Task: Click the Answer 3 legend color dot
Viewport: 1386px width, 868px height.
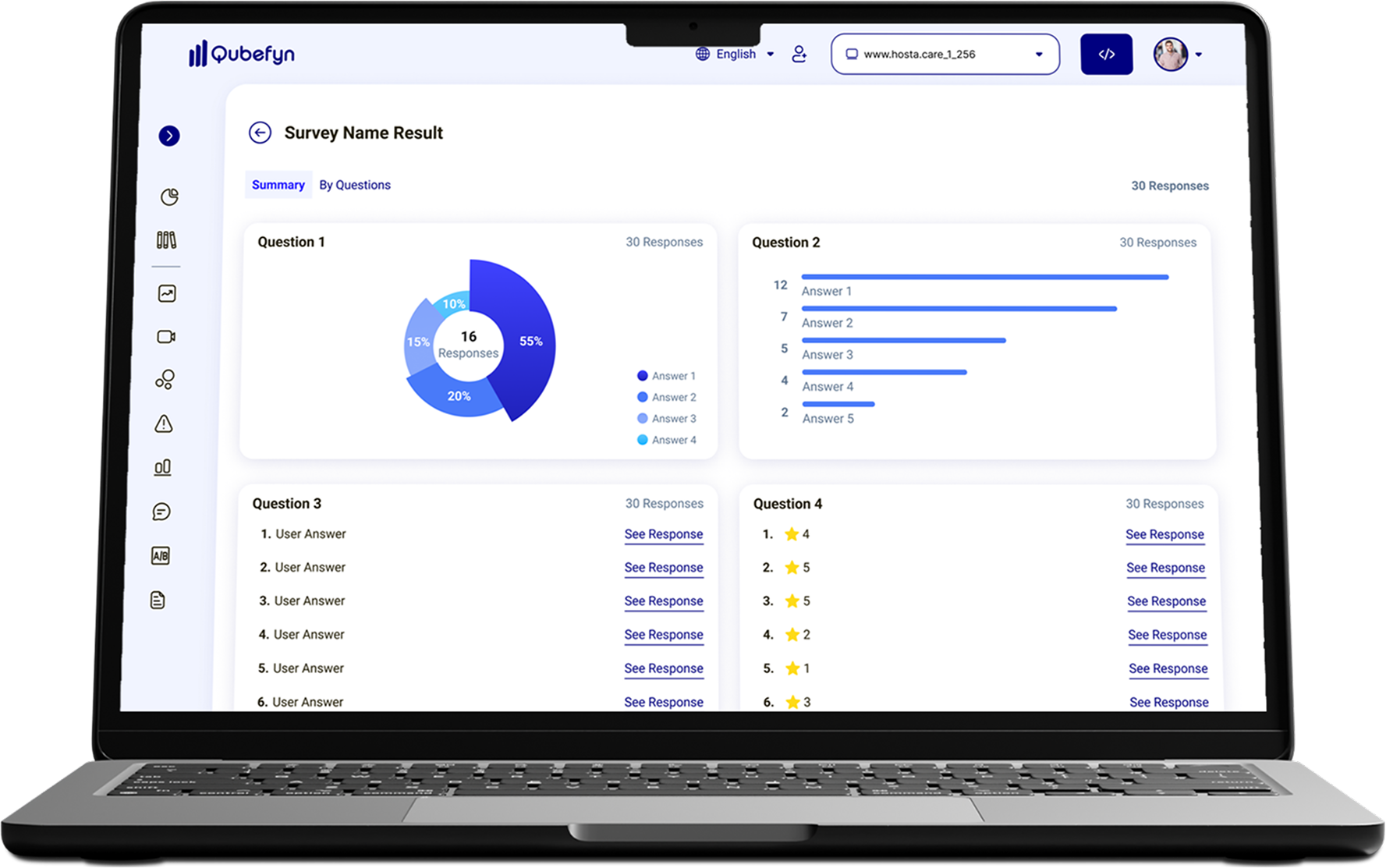Action: 643,418
